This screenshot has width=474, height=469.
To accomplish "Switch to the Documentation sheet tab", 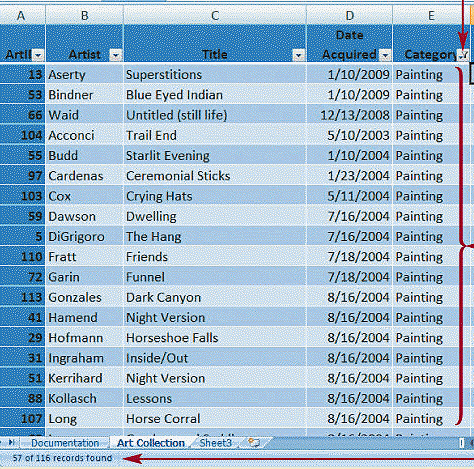I will click(x=65, y=443).
